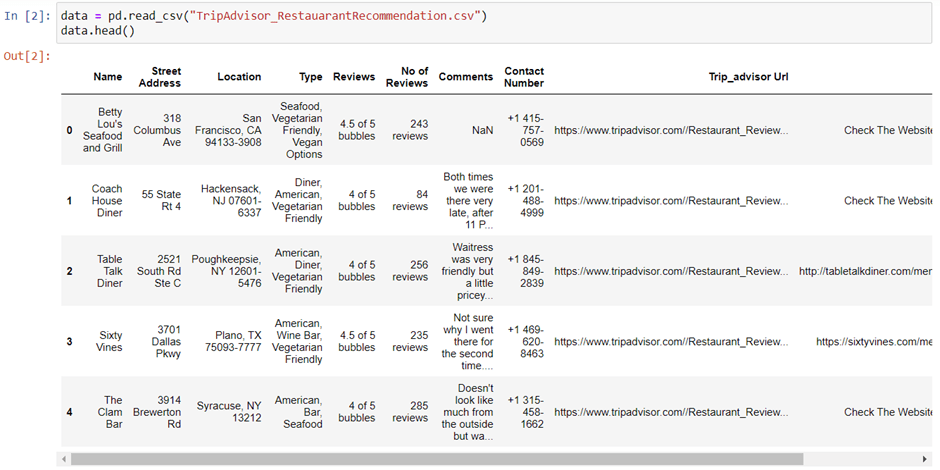Image resolution: width=940 pixels, height=470 pixels.
Task: Click the tripadvisor URL in The Clam Bar row
Action: tap(671, 412)
